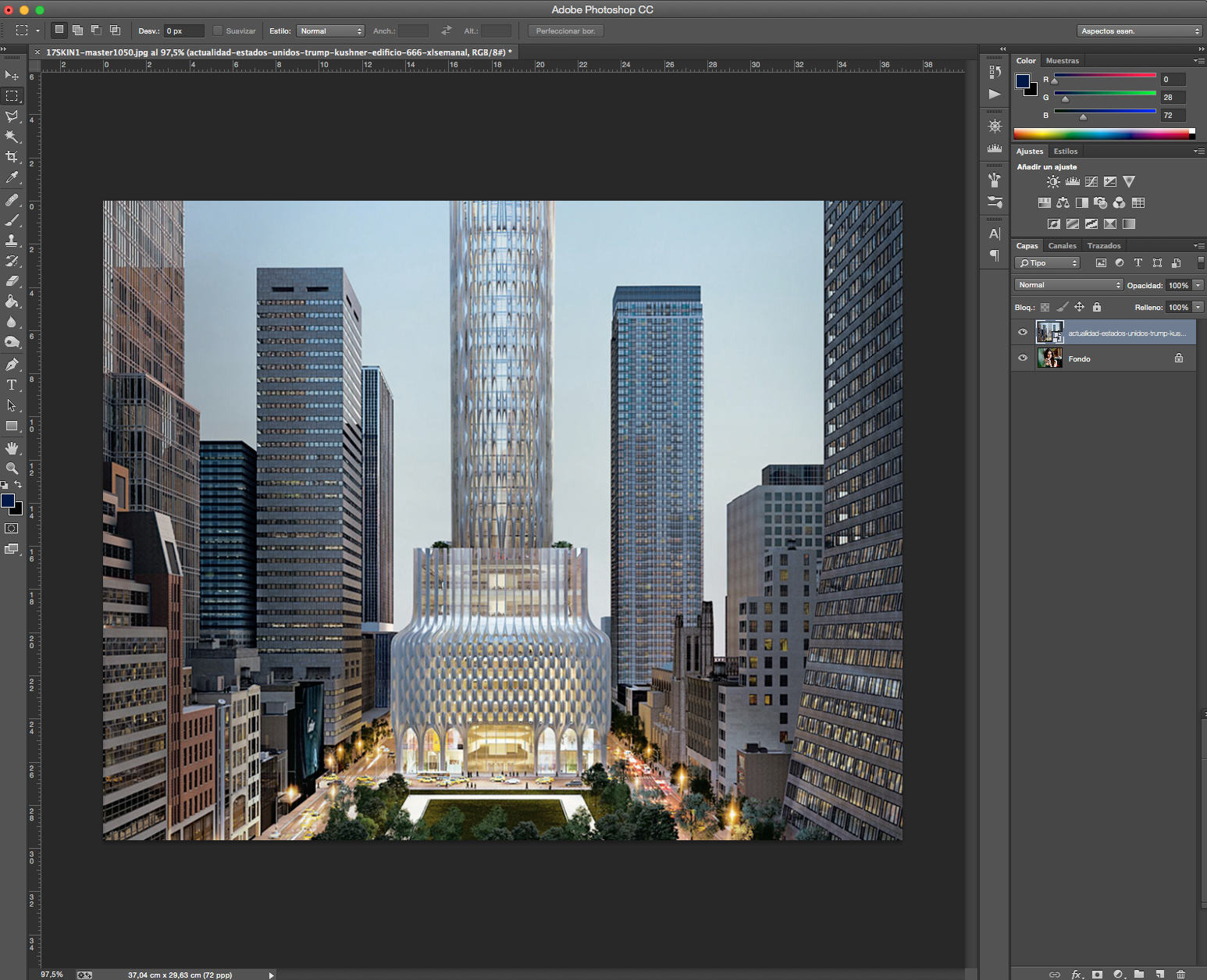Image resolution: width=1207 pixels, height=980 pixels.
Task: Open the layer blend mode dropdown
Action: pyautogui.click(x=1069, y=285)
